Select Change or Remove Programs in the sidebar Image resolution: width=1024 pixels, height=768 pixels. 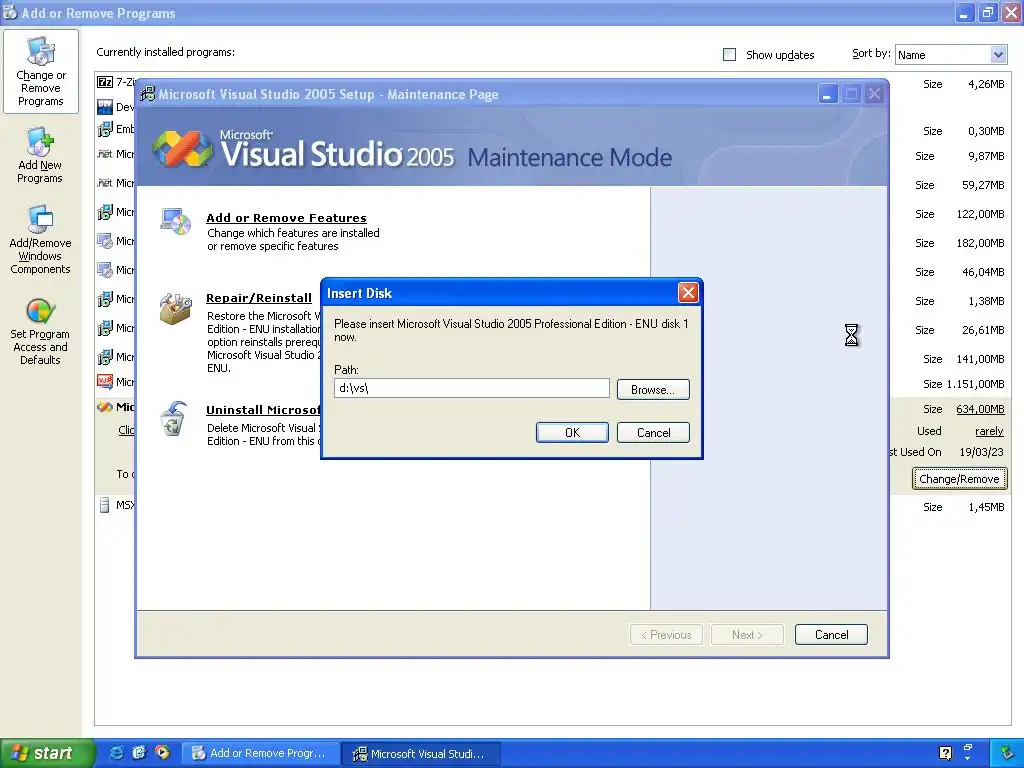(x=40, y=72)
